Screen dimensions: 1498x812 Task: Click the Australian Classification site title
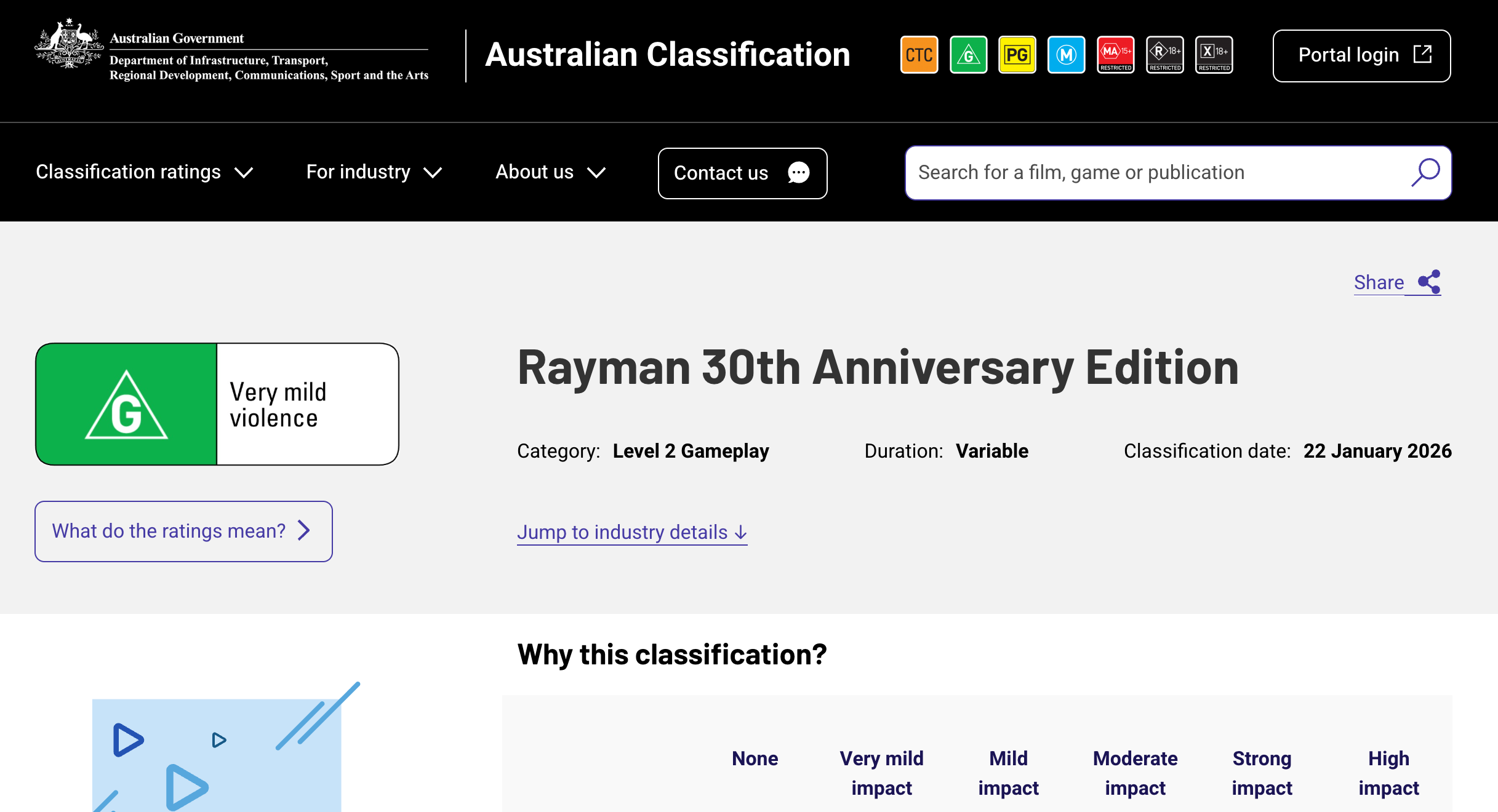click(667, 55)
